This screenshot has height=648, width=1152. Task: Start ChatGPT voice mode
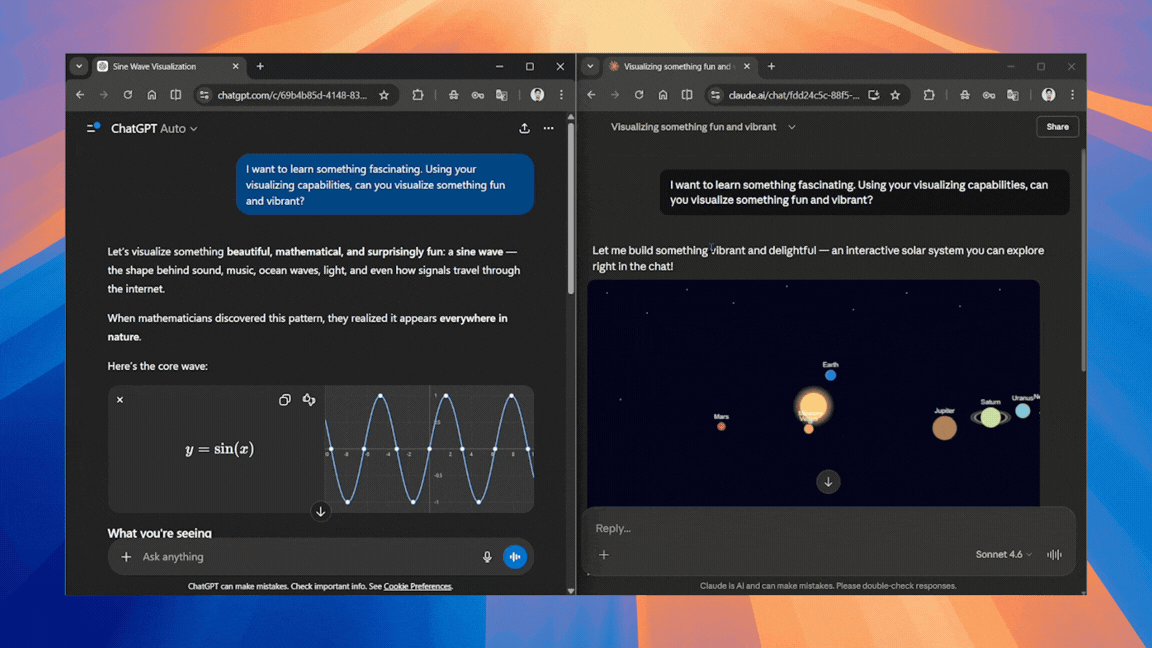coord(515,556)
